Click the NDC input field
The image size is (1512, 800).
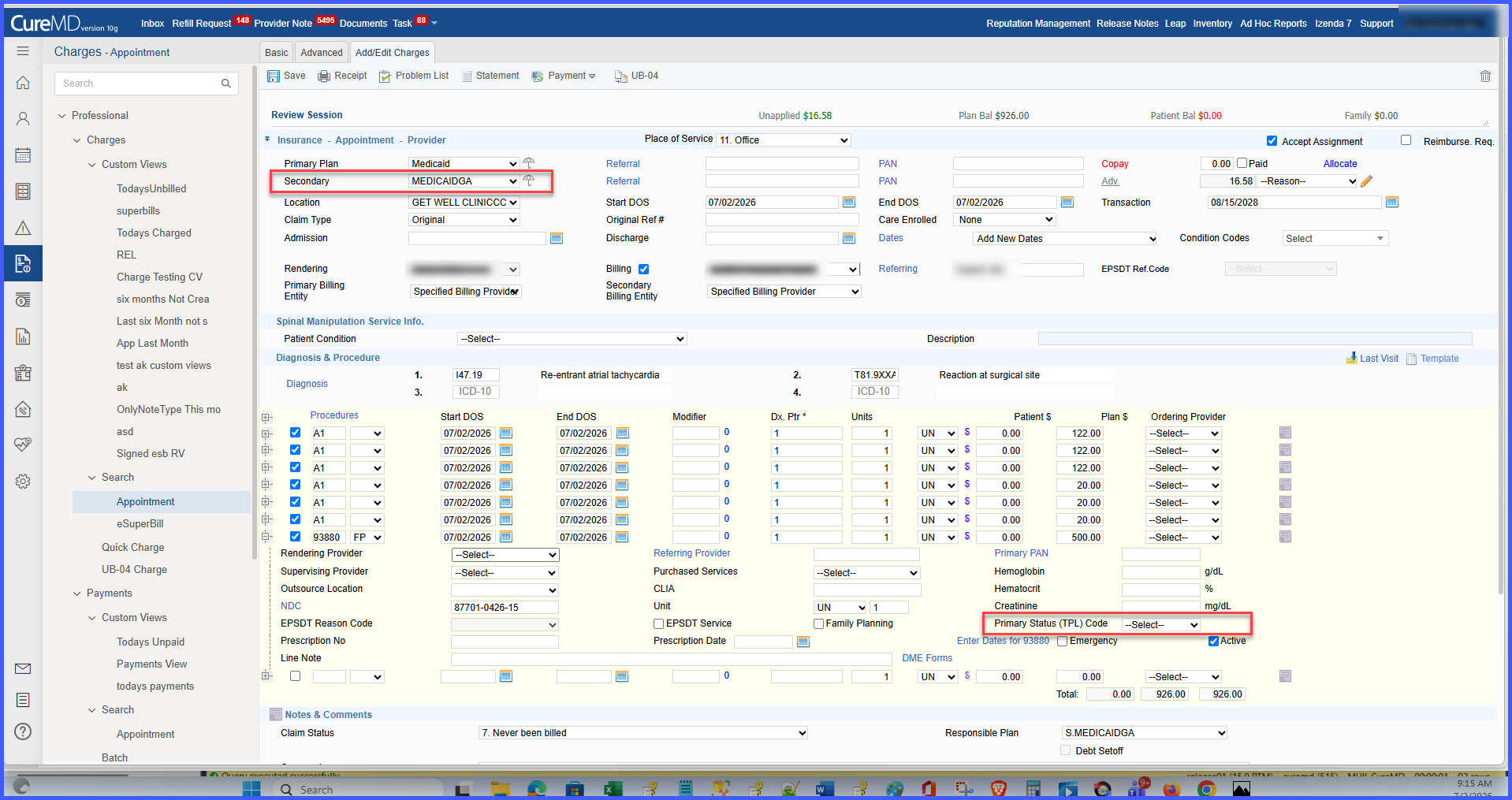pos(505,608)
